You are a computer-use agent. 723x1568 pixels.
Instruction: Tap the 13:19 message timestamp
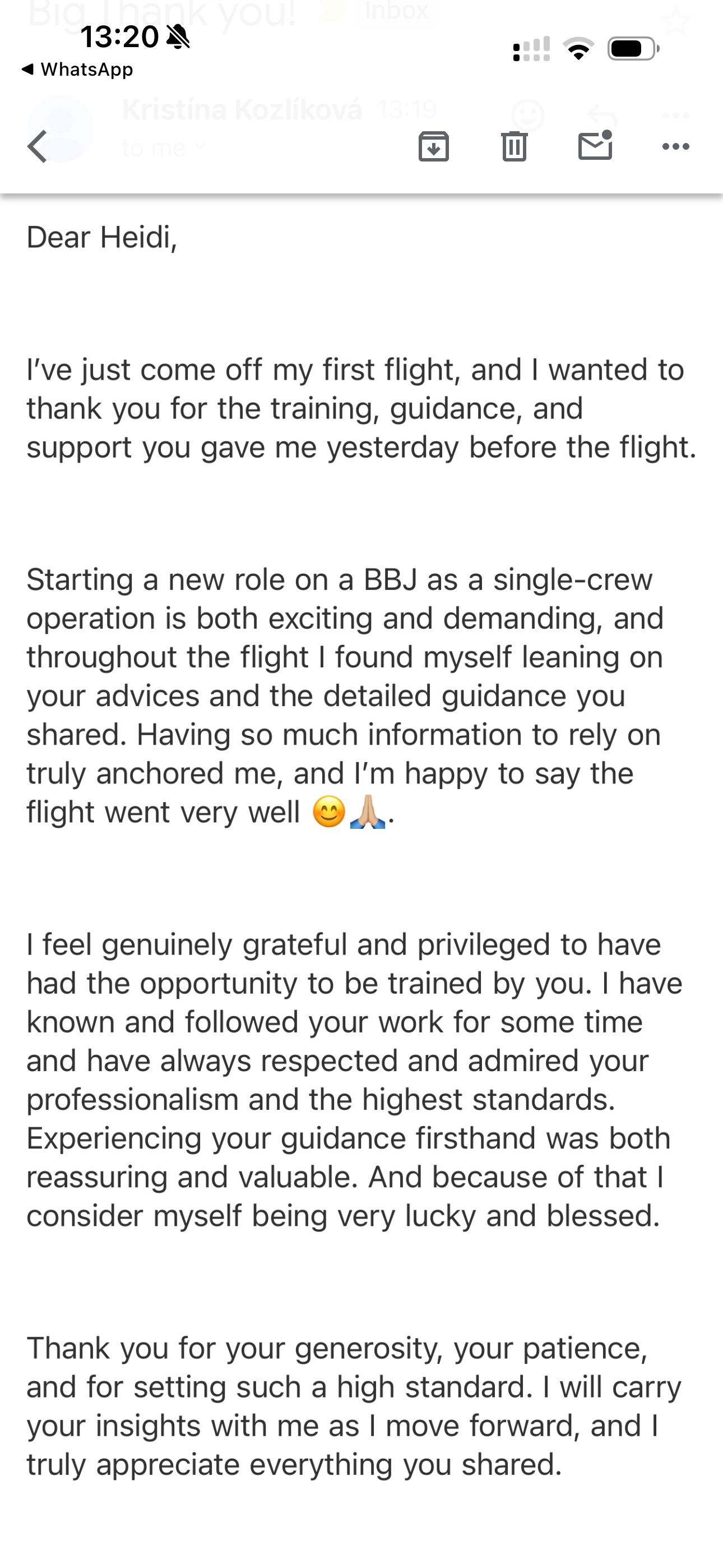click(406, 110)
